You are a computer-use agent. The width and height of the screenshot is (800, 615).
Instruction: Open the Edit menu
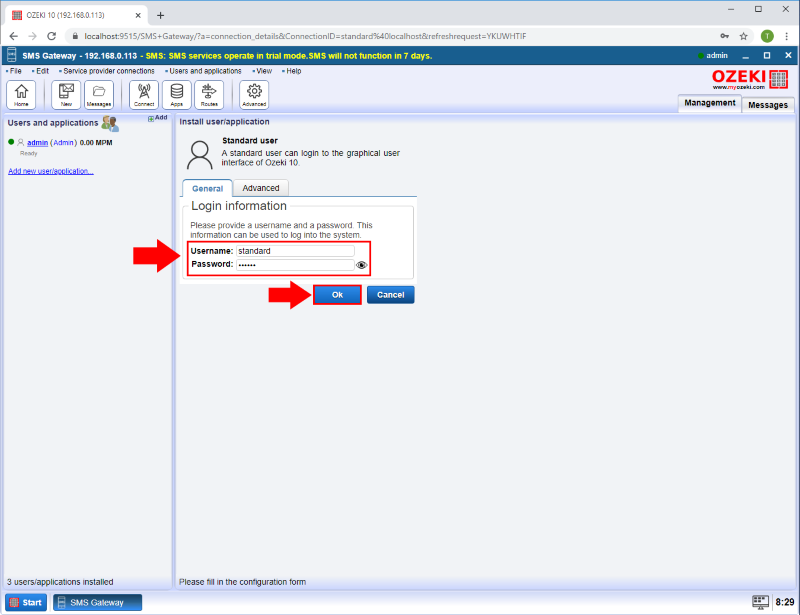pyautogui.click(x=41, y=71)
